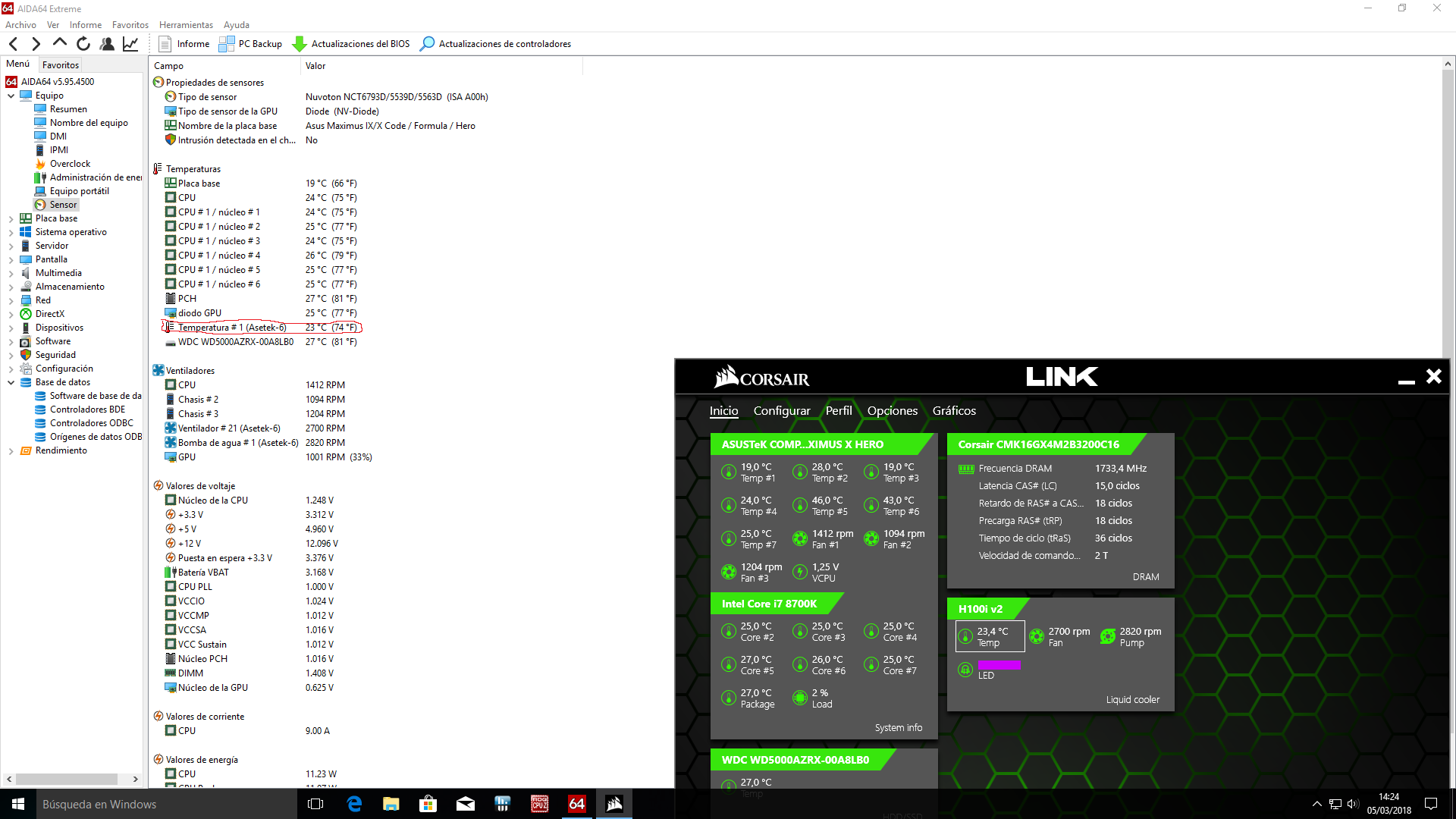Check Actualizaciones del BIOS

click(351, 44)
